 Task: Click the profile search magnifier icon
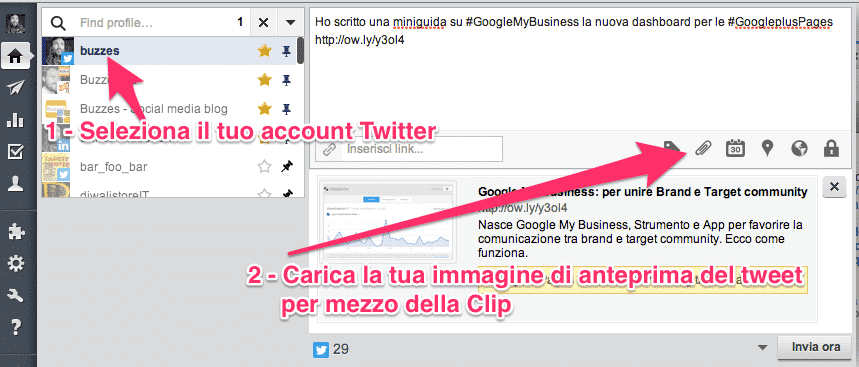(x=59, y=22)
